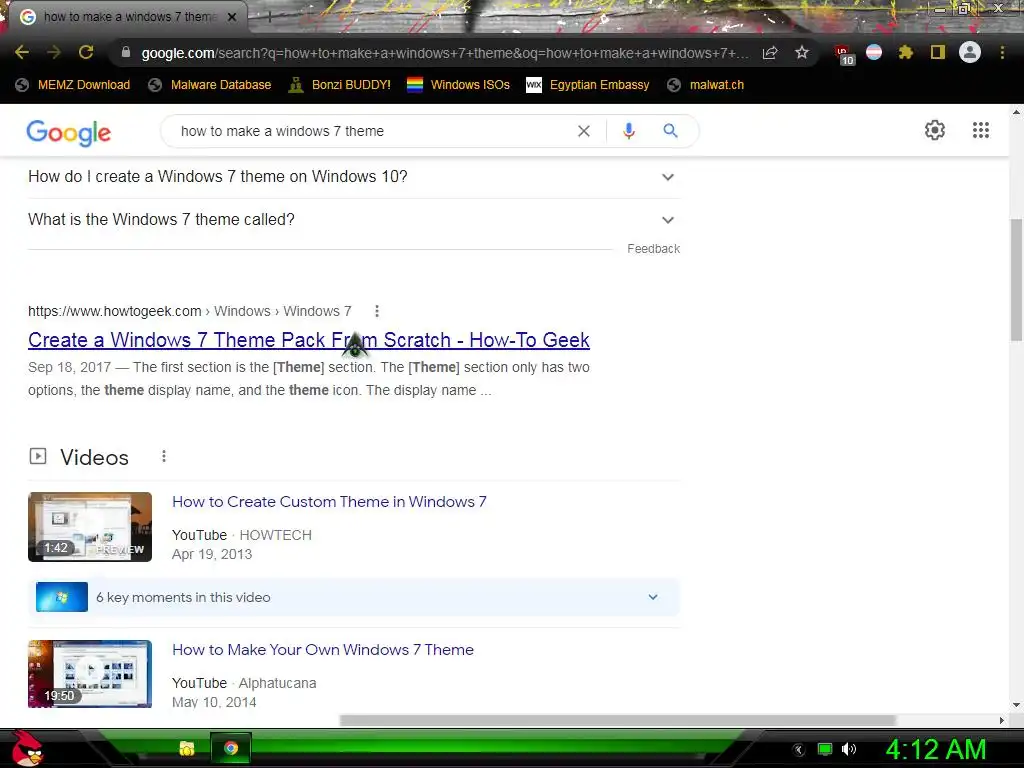Open the Angry Birds start button
This screenshot has width=1024, height=768.
(27, 748)
